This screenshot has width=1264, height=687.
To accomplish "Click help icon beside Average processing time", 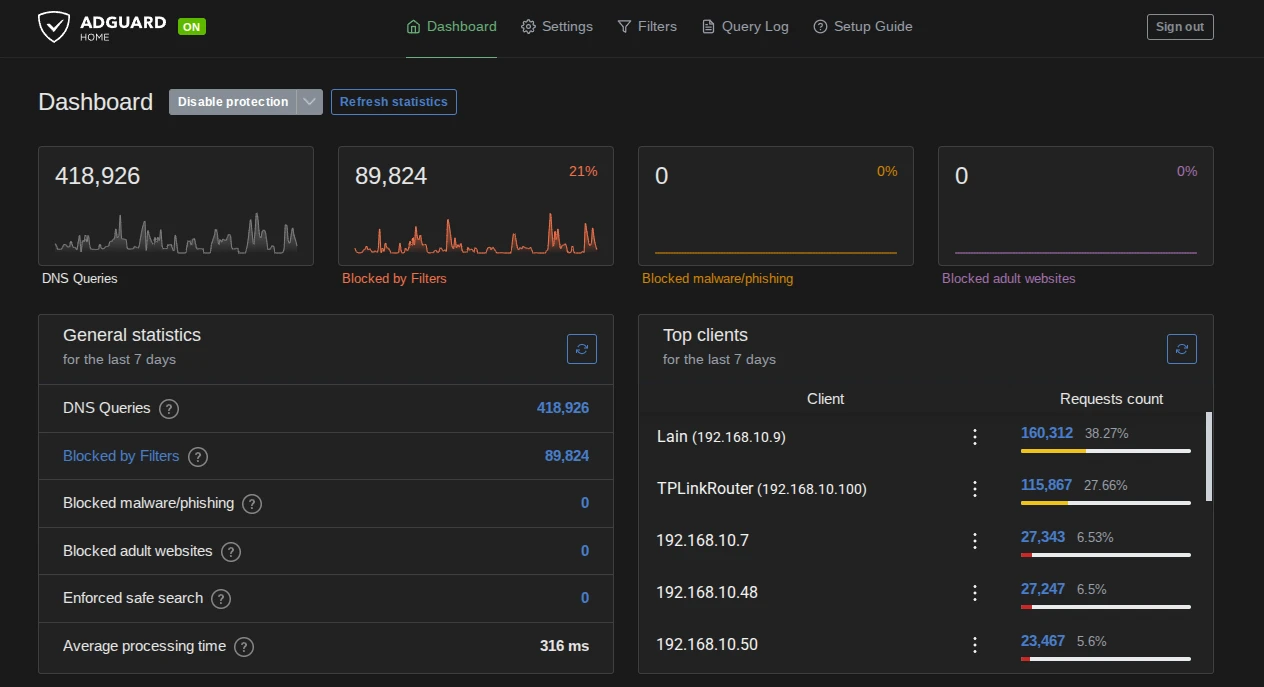I will point(244,647).
